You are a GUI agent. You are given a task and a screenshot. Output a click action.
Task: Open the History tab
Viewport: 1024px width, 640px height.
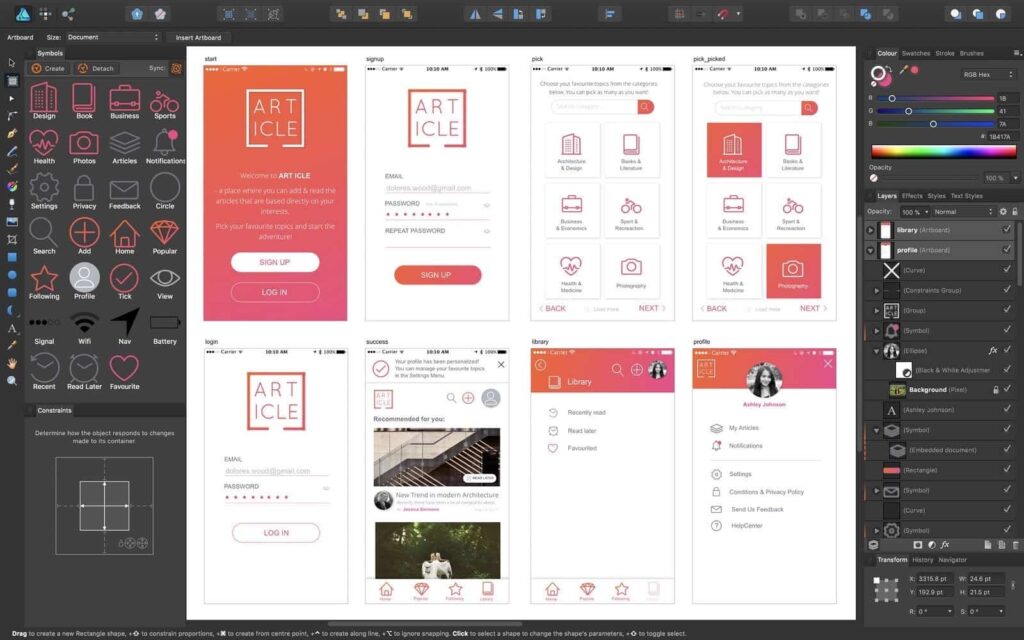[921, 559]
